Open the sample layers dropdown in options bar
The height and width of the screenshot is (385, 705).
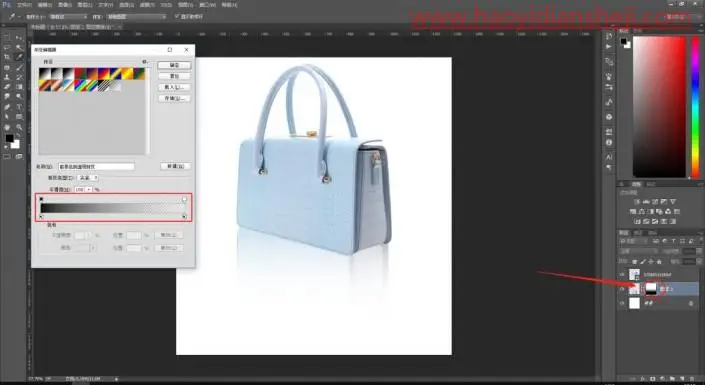[x=136, y=17]
